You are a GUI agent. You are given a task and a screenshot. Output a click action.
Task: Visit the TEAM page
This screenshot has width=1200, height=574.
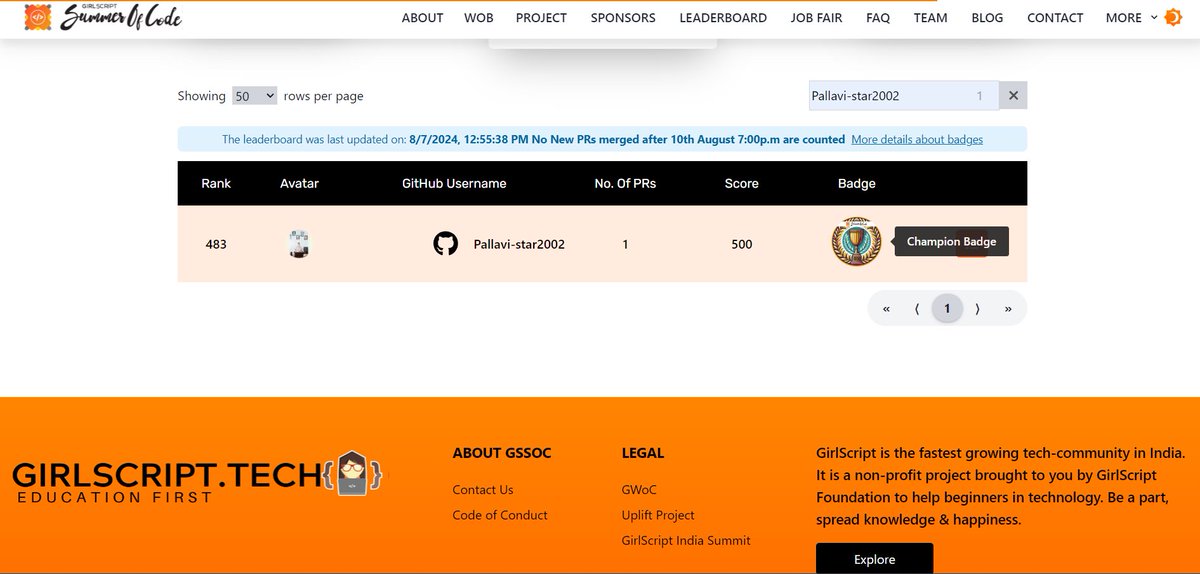click(930, 17)
